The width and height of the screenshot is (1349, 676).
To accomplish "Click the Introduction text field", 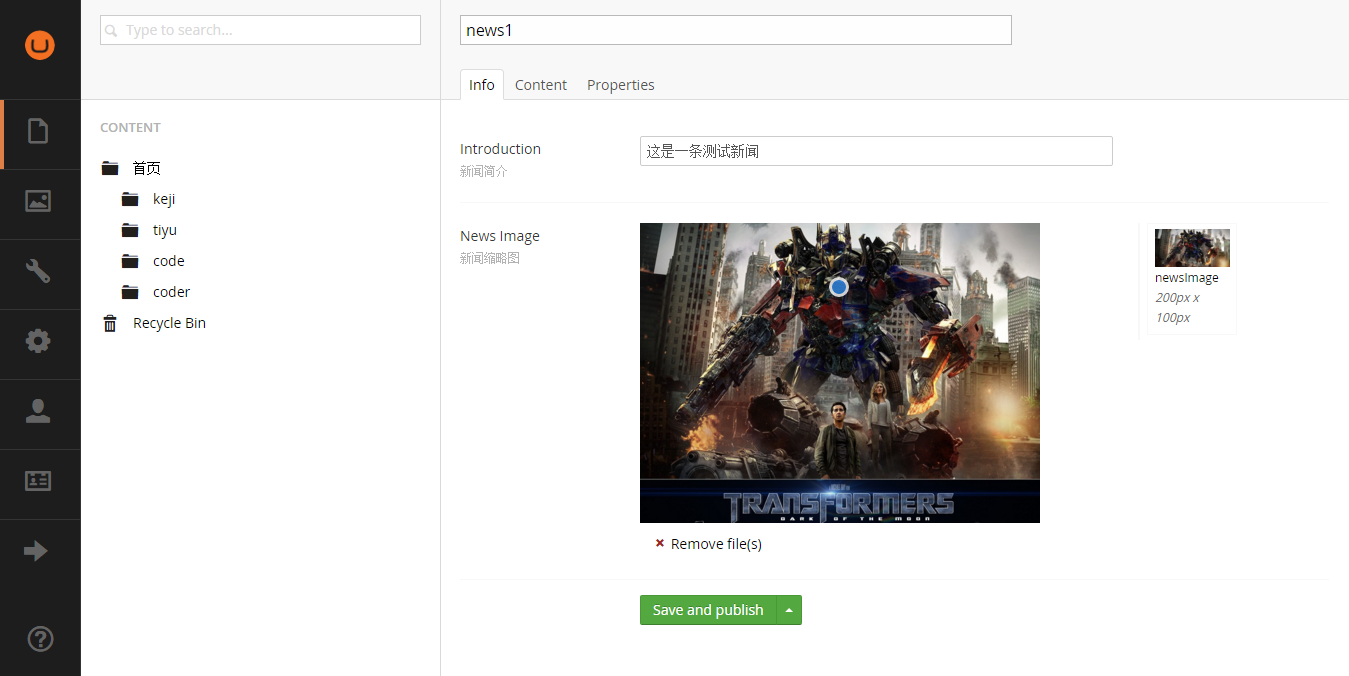I will click(x=876, y=151).
